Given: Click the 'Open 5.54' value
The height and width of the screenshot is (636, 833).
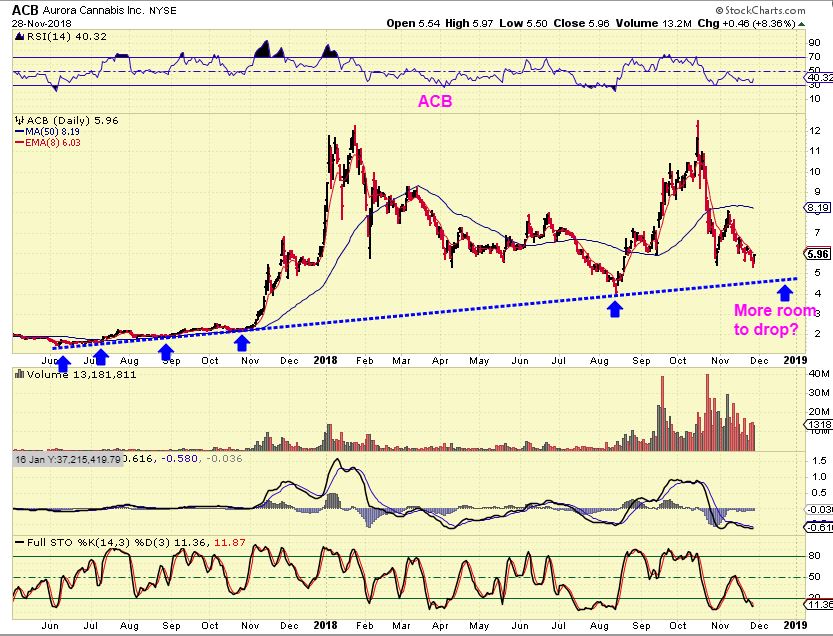Looking at the screenshot, I should (x=413, y=23).
